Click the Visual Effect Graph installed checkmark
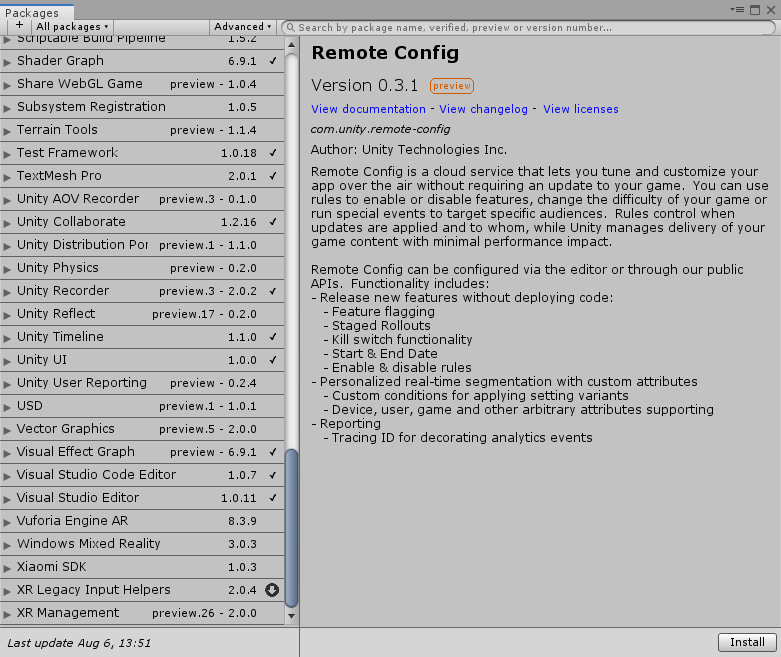 [x=273, y=451]
